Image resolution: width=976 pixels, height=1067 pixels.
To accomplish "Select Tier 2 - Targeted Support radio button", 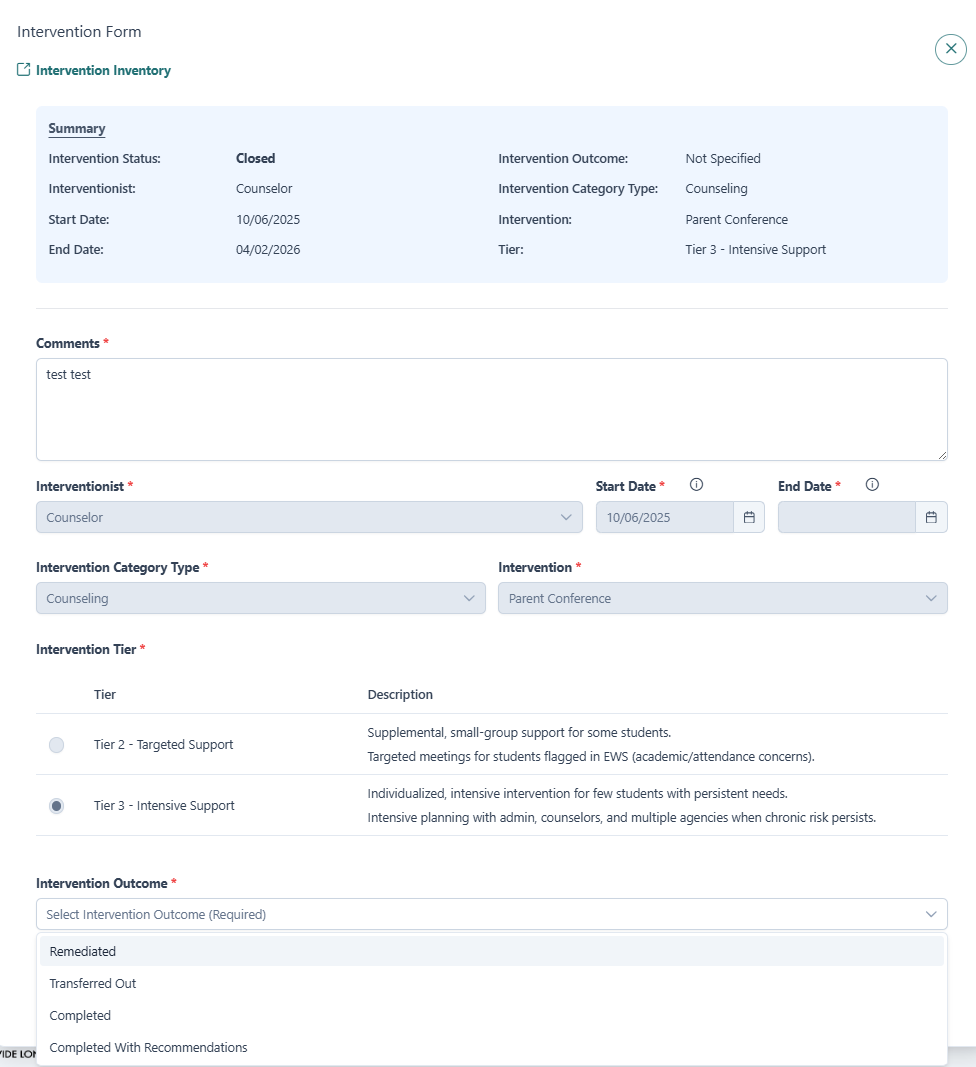I will [57, 745].
